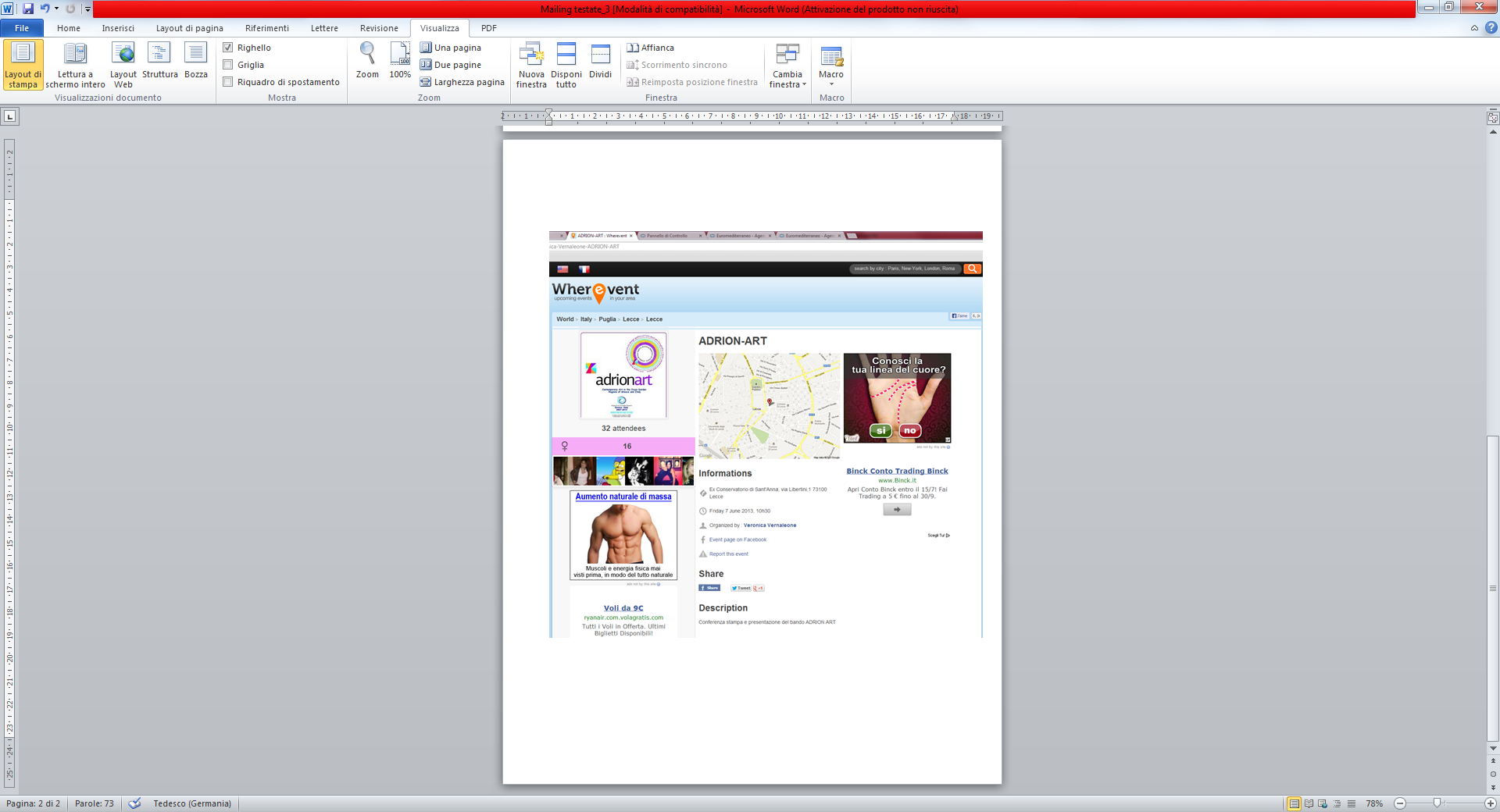
Task: Set zoom to 100% via ribbon icon
Action: [x=400, y=61]
